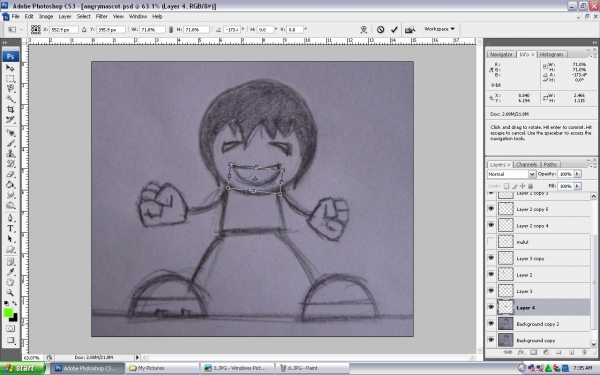Select the Move tool

(10, 68)
